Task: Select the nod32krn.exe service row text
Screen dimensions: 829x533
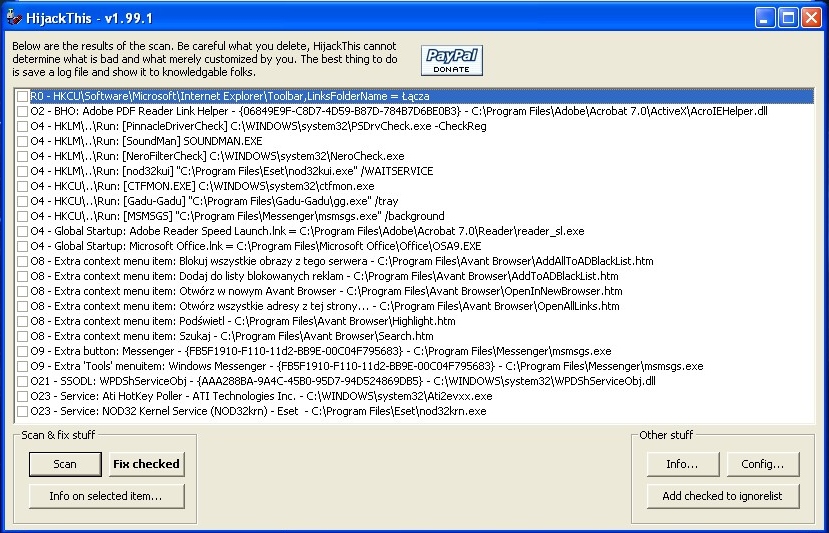Action: pos(258,411)
